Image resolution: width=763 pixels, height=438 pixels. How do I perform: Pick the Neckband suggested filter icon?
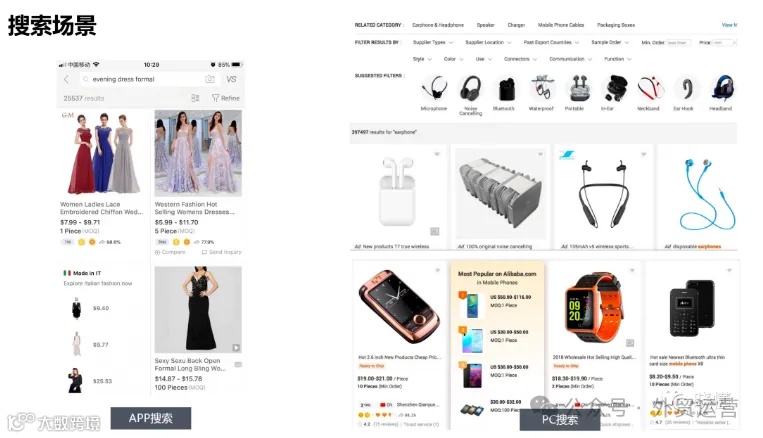[x=651, y=89]
